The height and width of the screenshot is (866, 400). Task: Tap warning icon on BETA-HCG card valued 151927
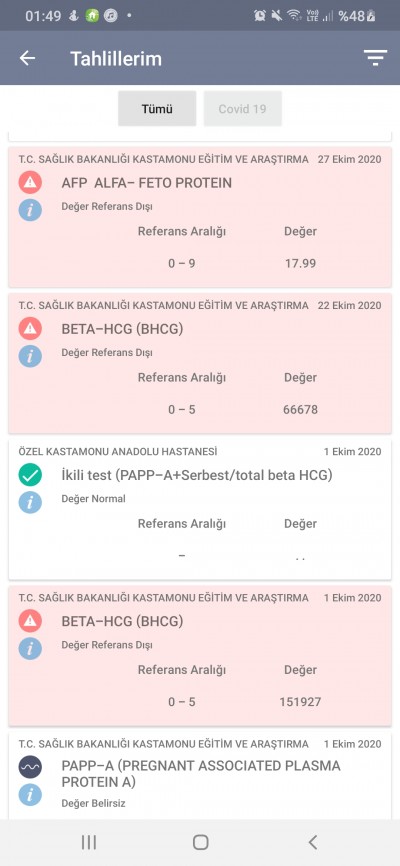[30, 621]
